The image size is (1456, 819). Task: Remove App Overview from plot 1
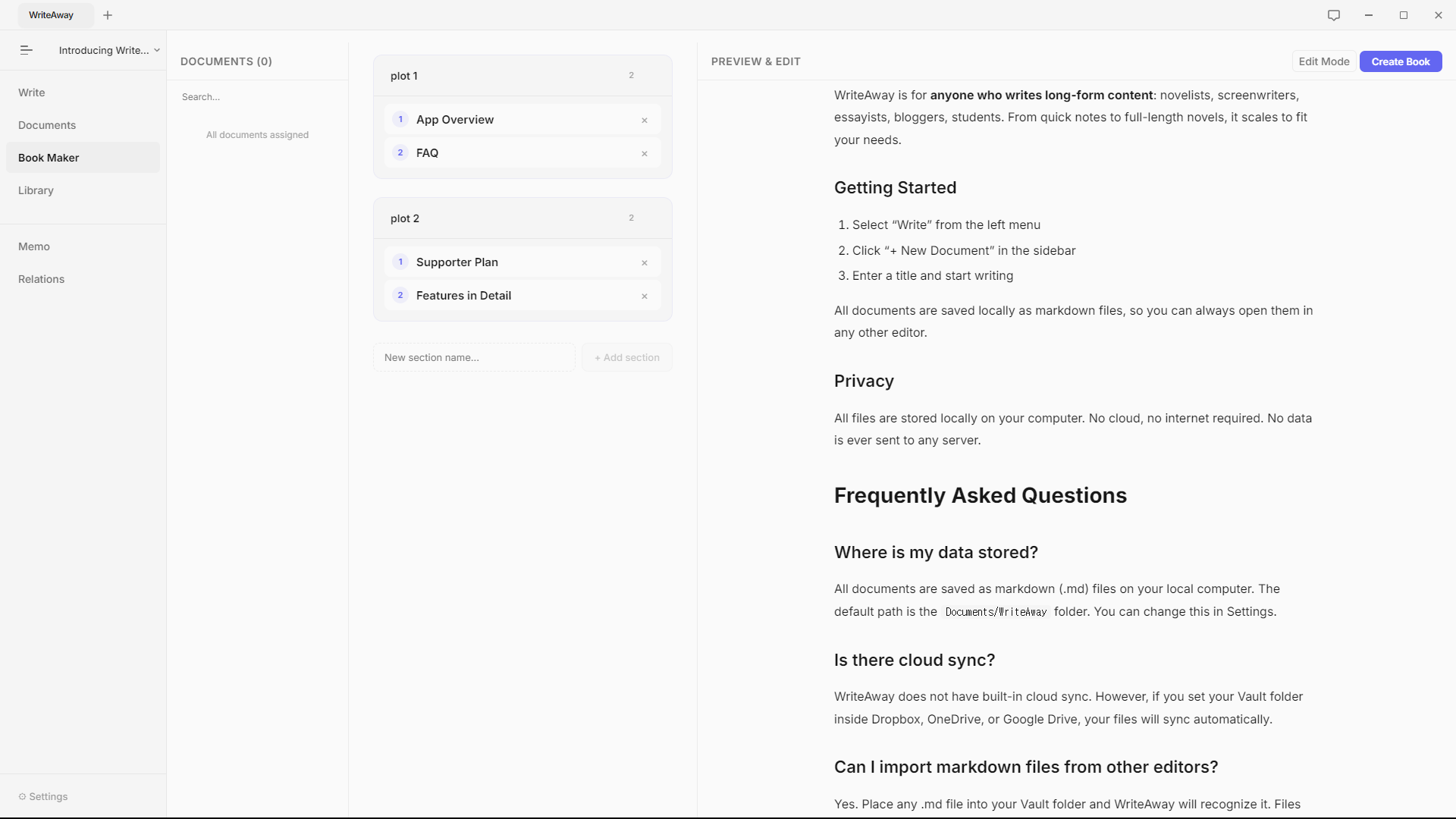tap(645, 121)
